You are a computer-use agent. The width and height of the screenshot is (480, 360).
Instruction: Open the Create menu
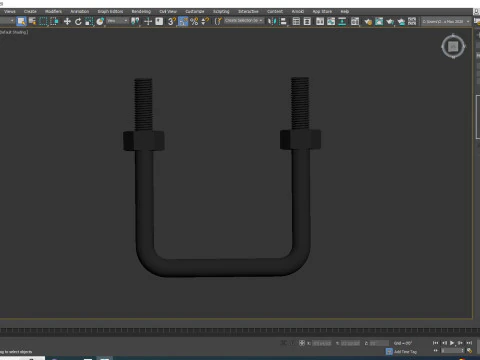(x=30, y=11)
